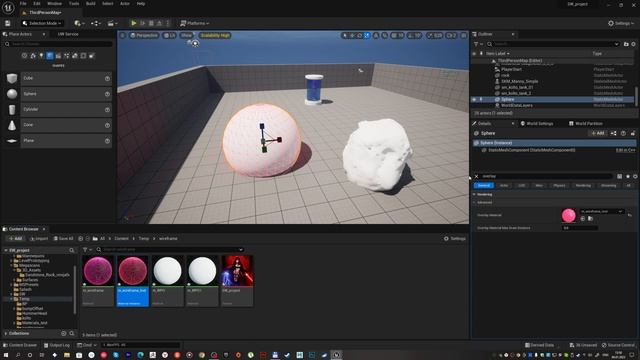
Task: Click the lock icon in the Details header
Action: pyautogui.click(x=633, y=133)
